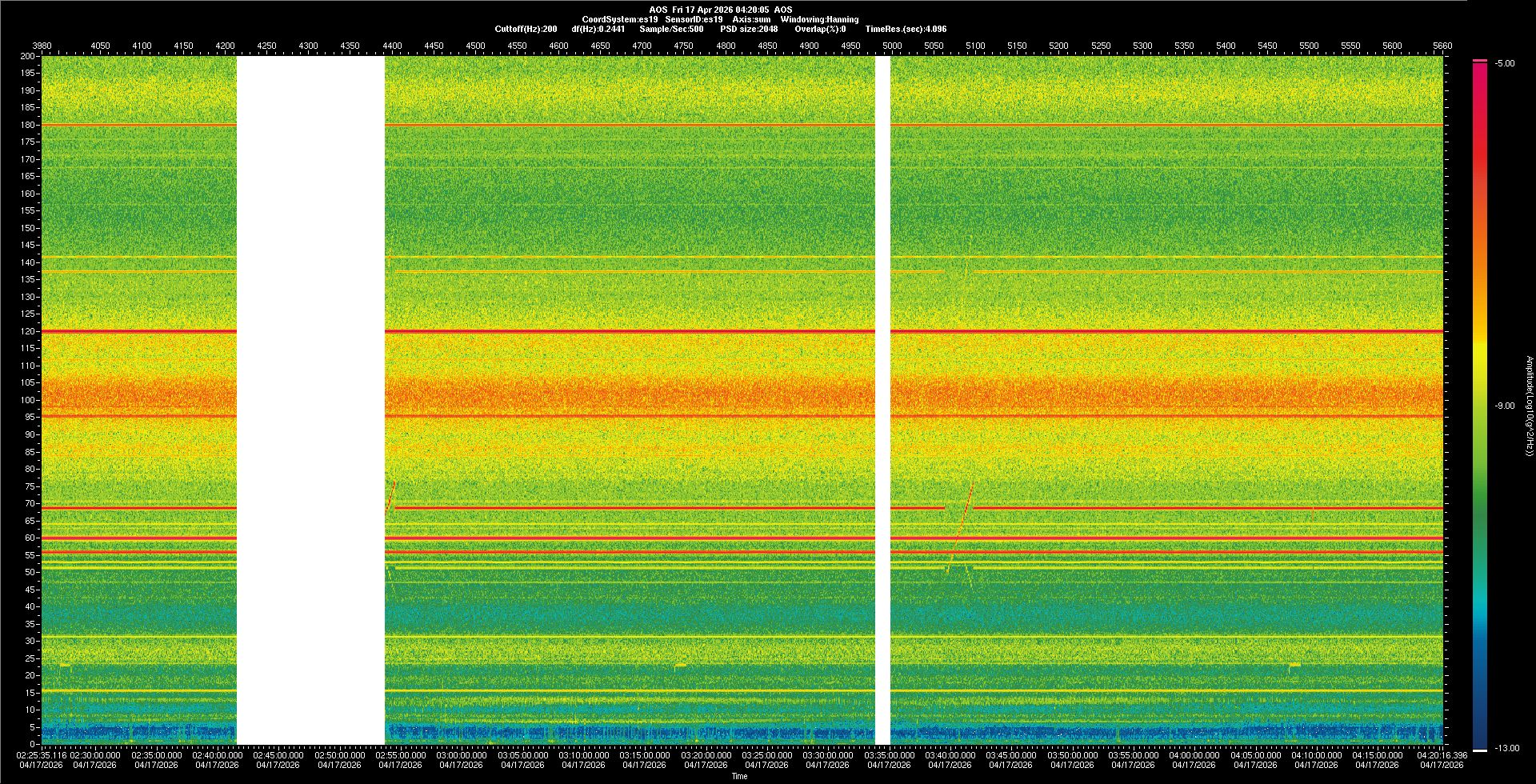Screen dimensions: 1536x784
Task: Click the 180 Hz frequency axis label
Action: click(x=28, y=125)
